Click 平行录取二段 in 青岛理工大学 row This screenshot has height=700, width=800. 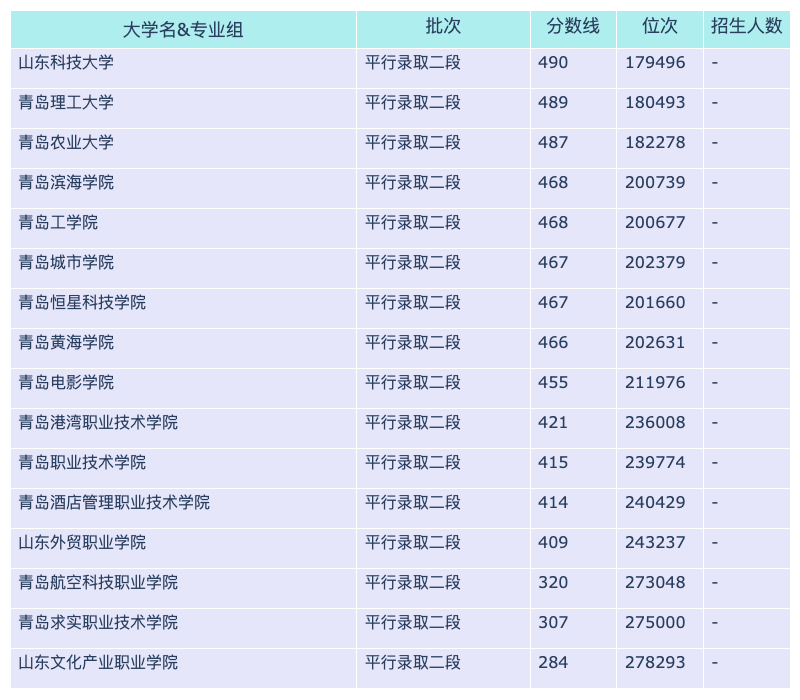coord(413,102)
